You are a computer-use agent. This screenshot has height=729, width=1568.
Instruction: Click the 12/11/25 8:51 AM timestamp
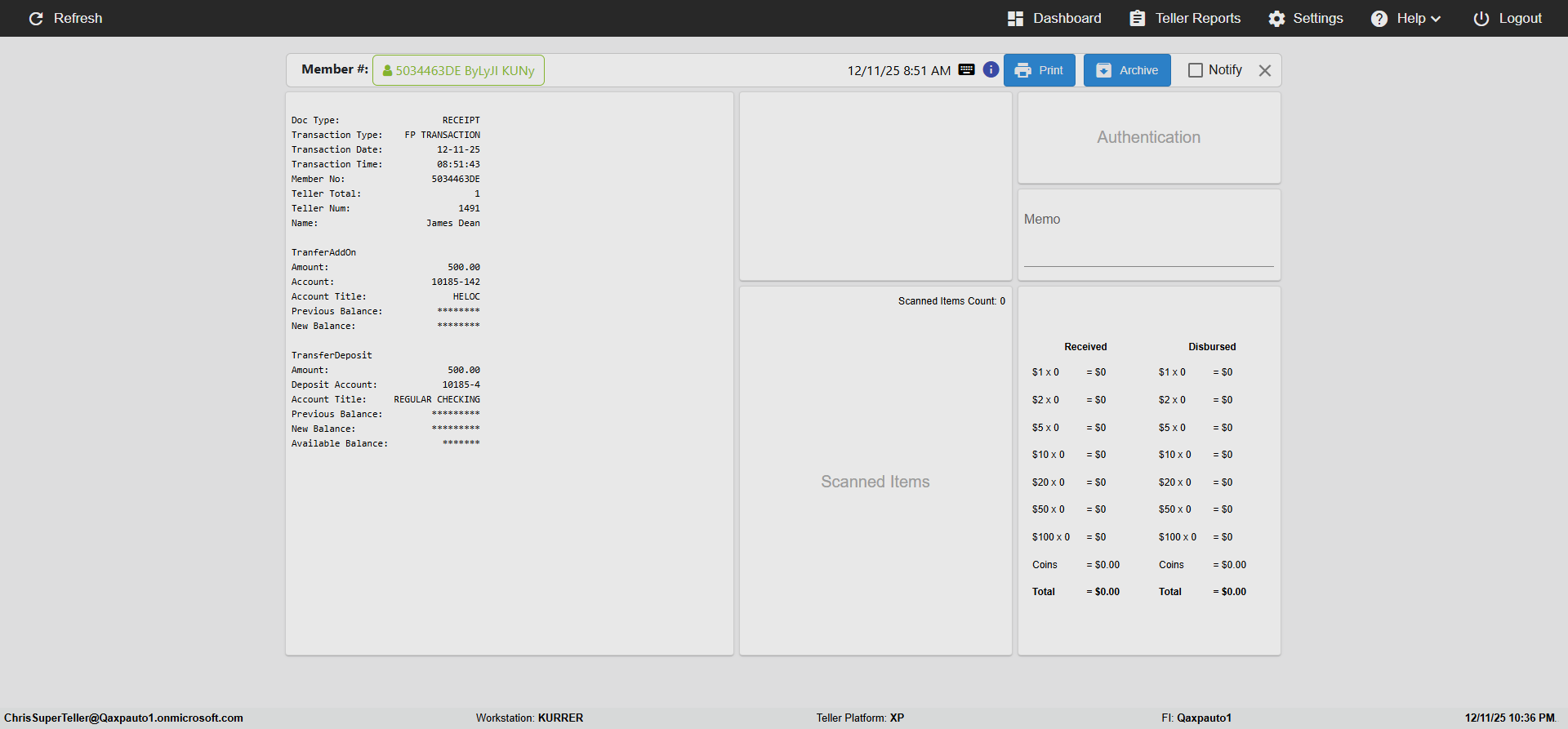coord(898,70)
